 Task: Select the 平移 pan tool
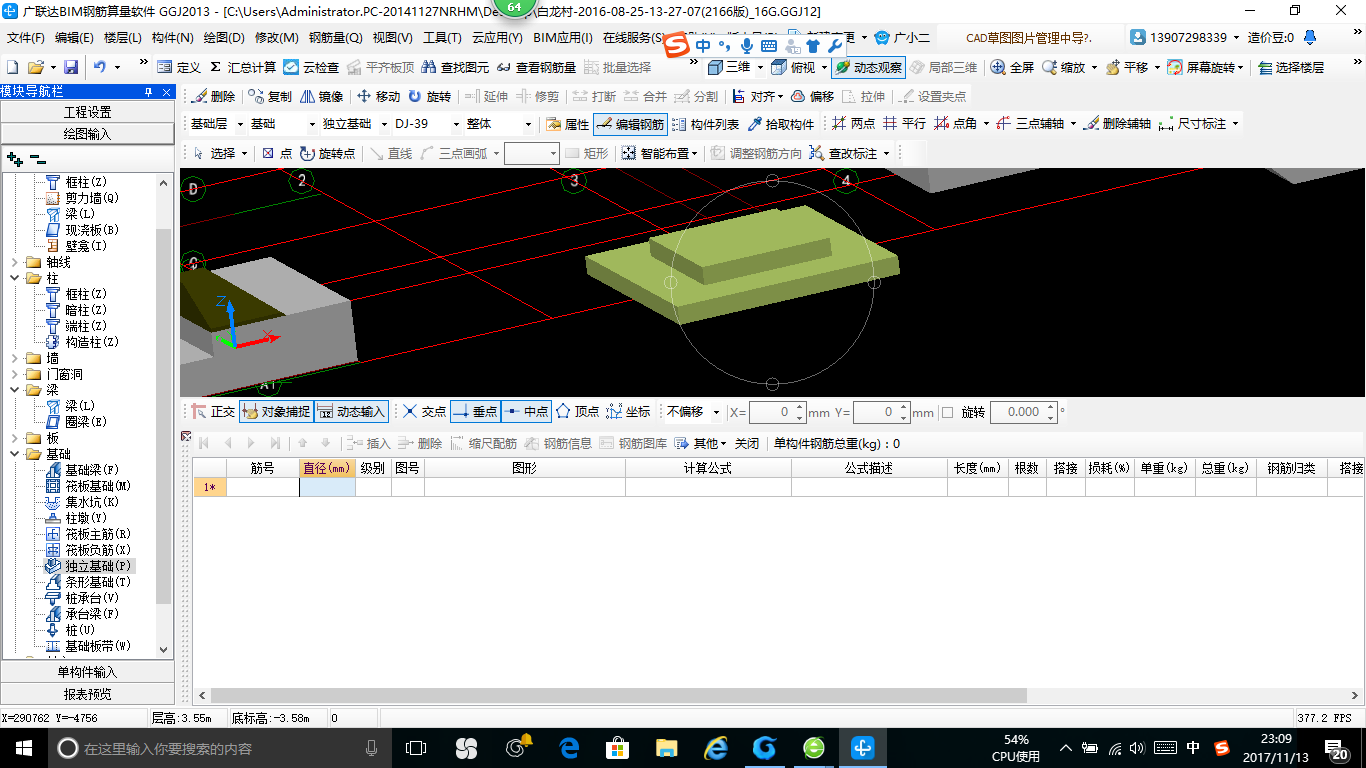click(1126, 67)
